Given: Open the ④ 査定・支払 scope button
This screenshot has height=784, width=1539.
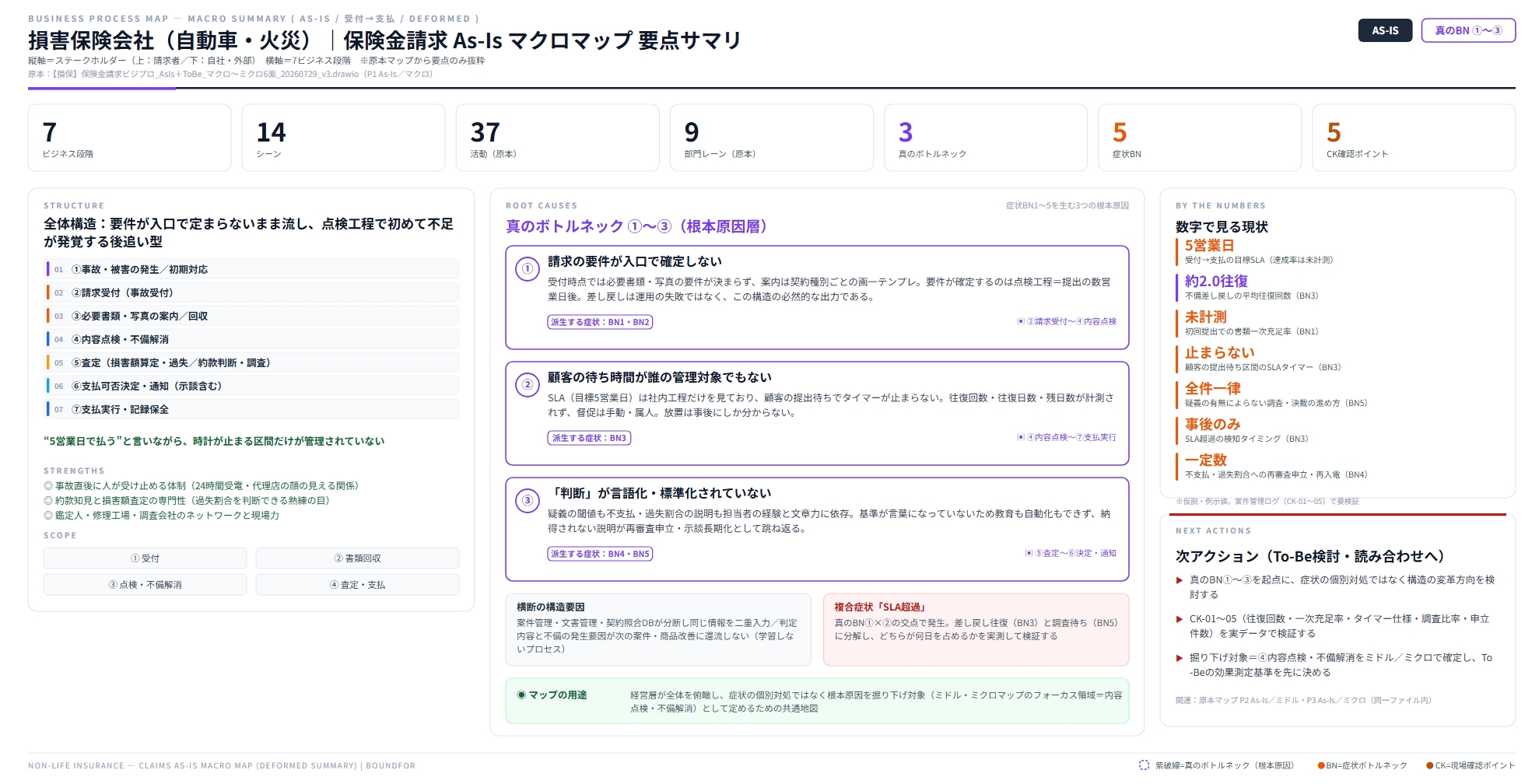Looking at the screenshot, I should click(x=357, y=585).
